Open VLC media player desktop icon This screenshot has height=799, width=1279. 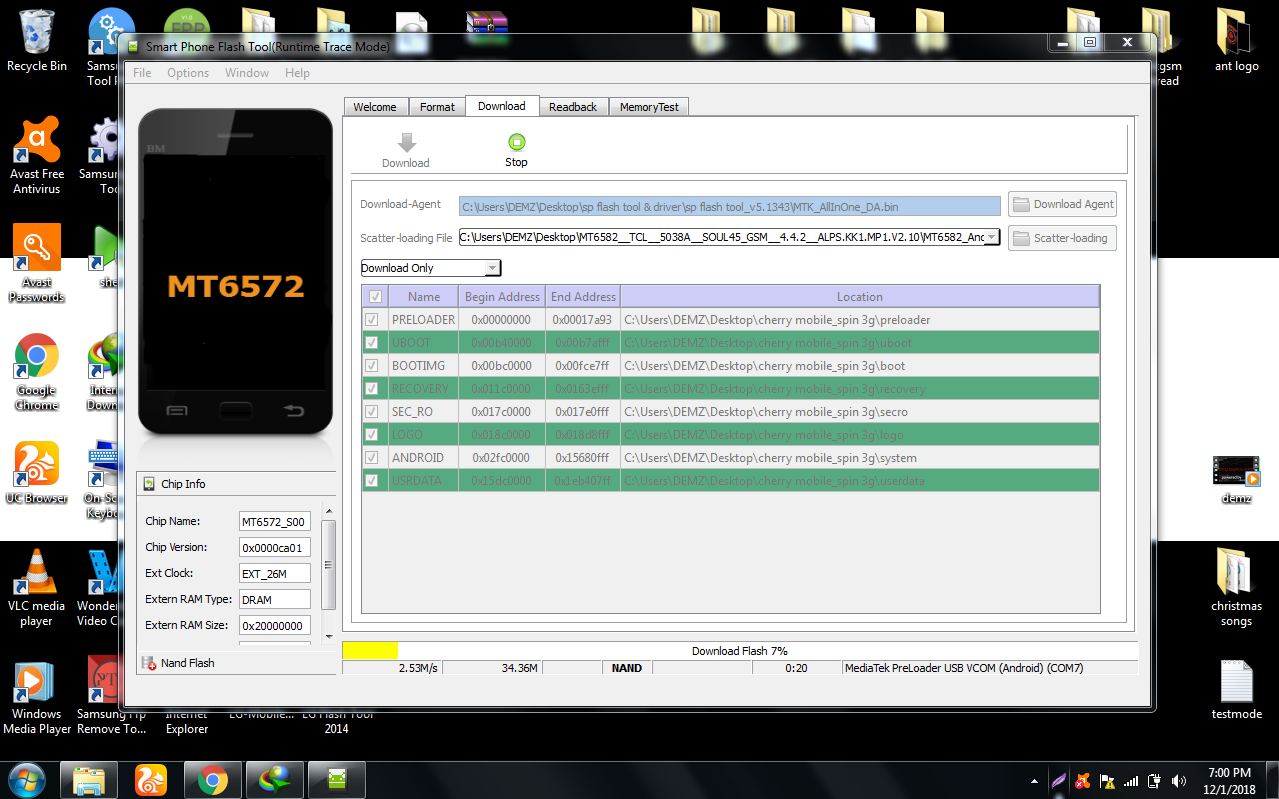tap(36, 588)
